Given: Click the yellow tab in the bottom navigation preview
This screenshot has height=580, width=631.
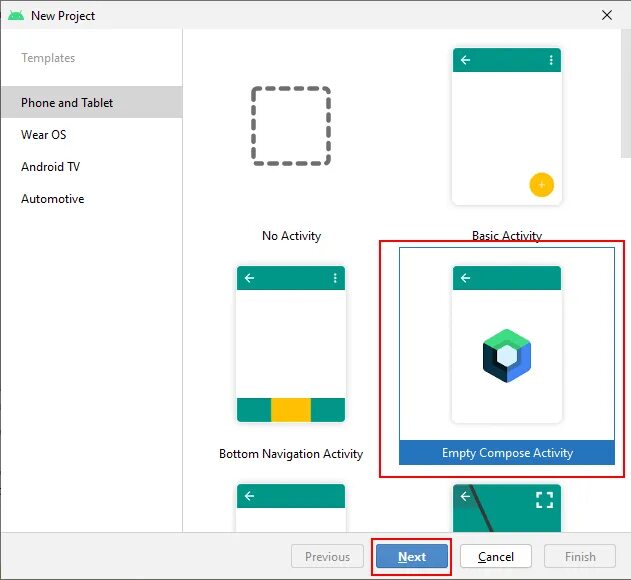Looking at the screenshot, I should (291, 410).
